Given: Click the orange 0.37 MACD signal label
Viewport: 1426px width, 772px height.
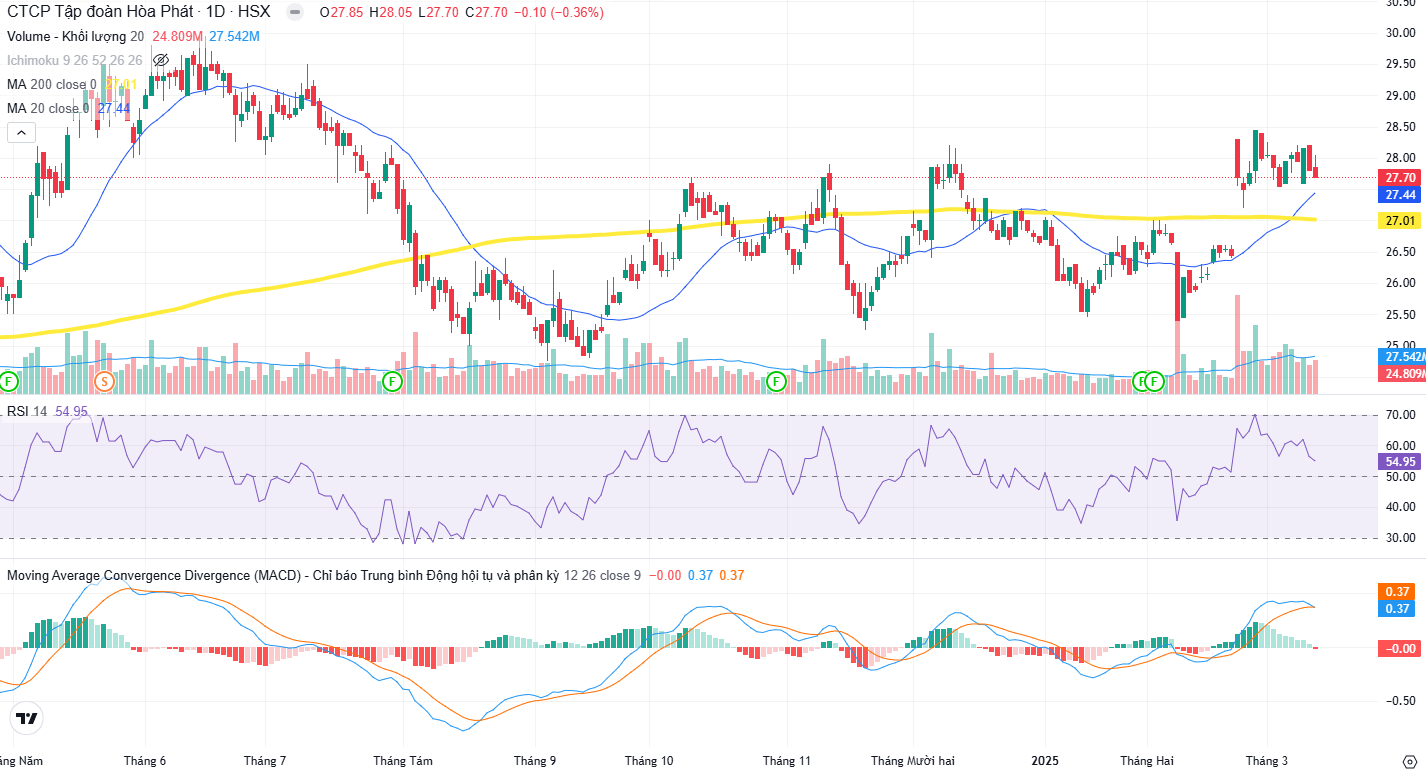Looking at the screenshot, I should coord(1398,591).
